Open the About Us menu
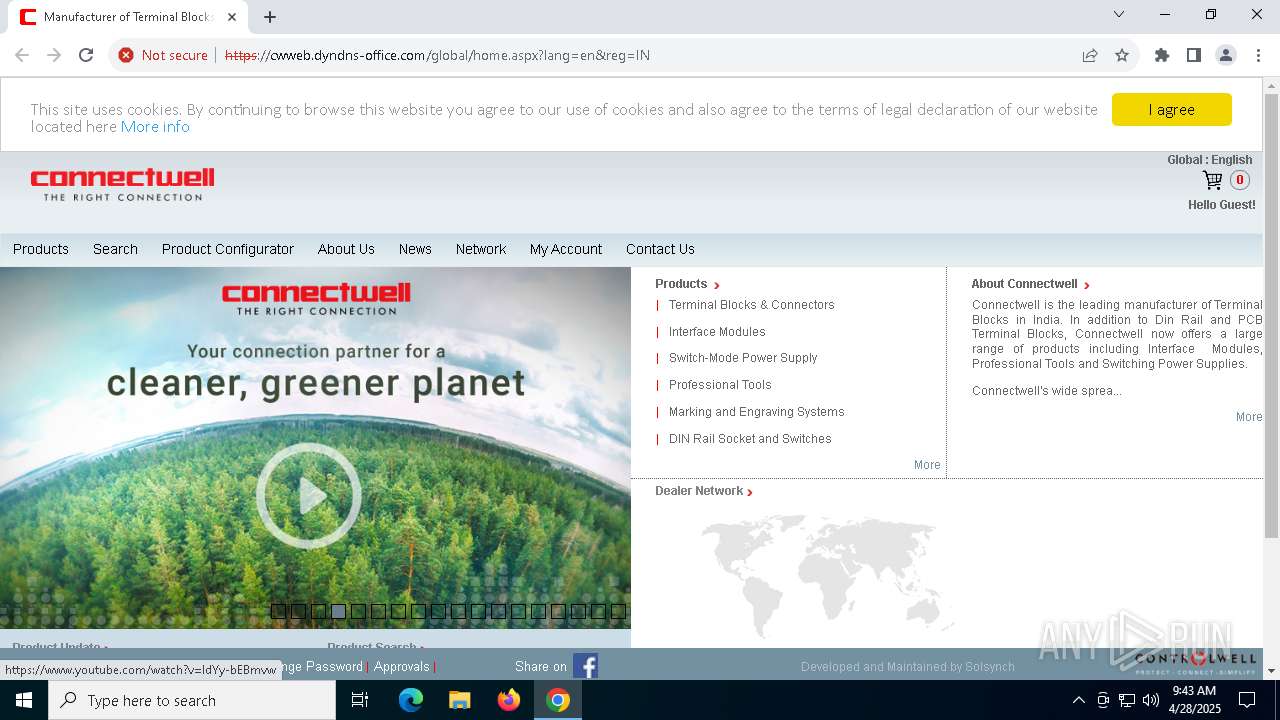1280x720 pixels. [x=346, y=249]
